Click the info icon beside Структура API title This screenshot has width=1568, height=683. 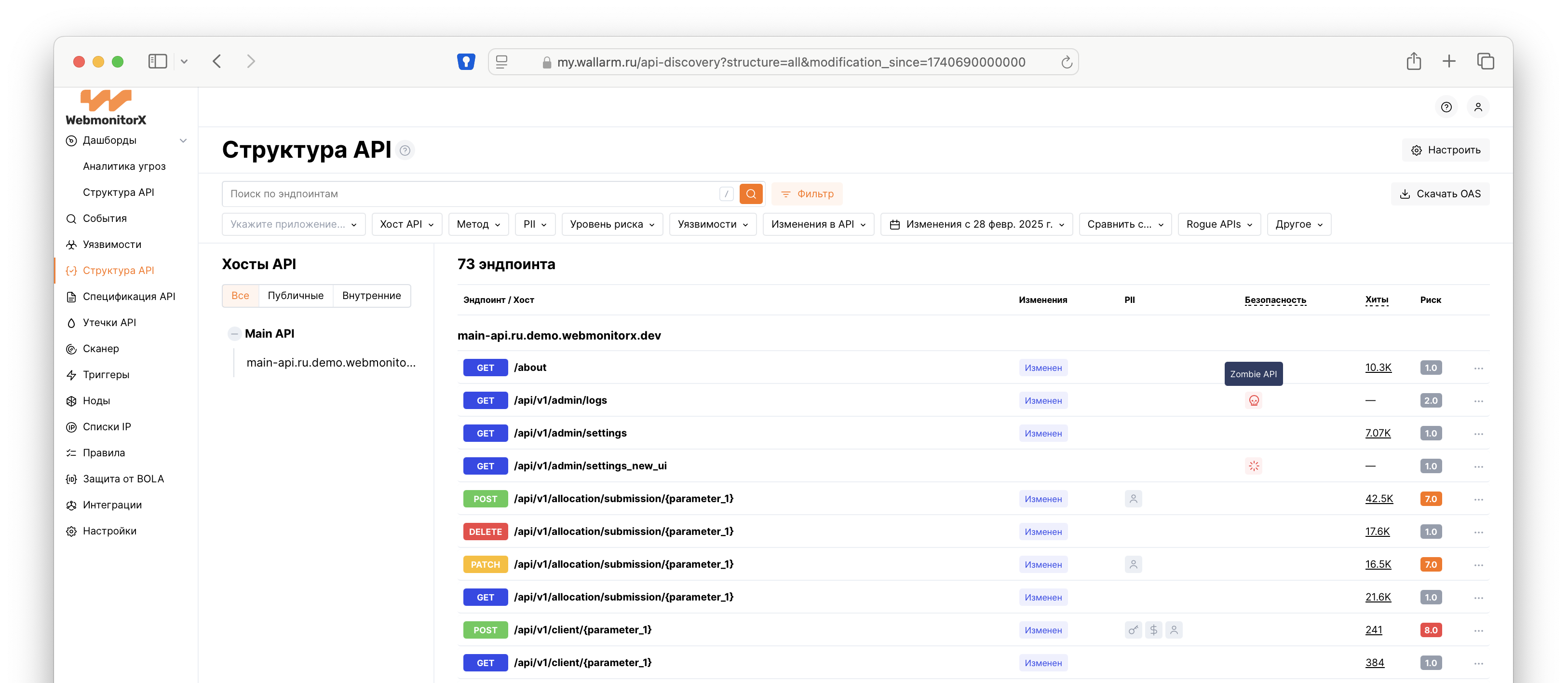(405, 150)
